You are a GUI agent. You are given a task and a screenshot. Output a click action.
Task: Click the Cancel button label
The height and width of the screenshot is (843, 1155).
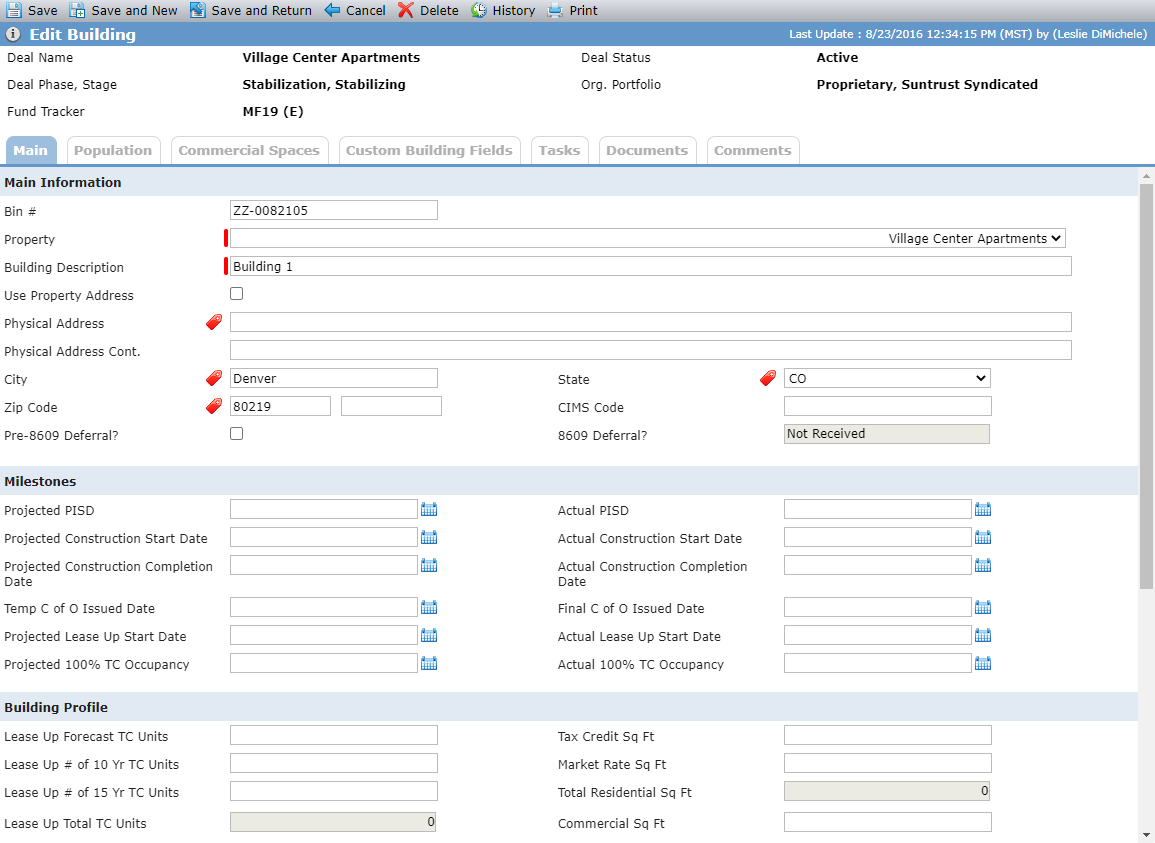point(365,10)
